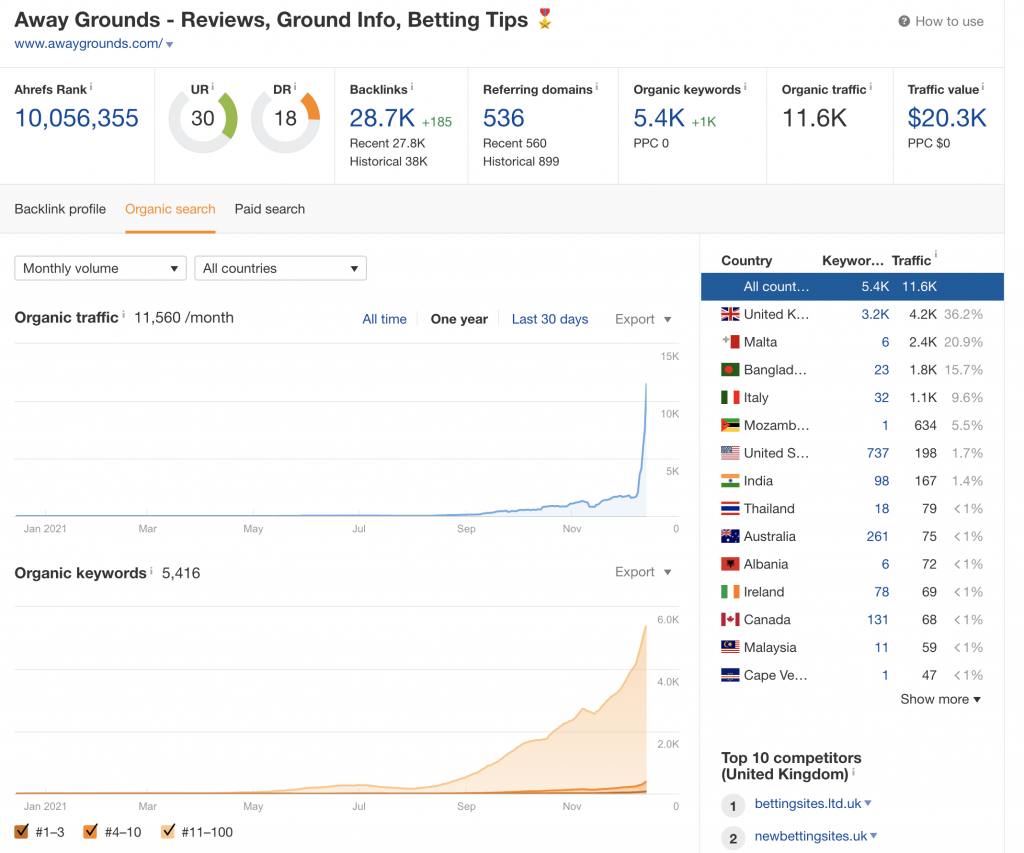The height and width of the screenshot is (853, 1024).
Task: Switch to the Backlink profile tab
Action: [60, 209]
